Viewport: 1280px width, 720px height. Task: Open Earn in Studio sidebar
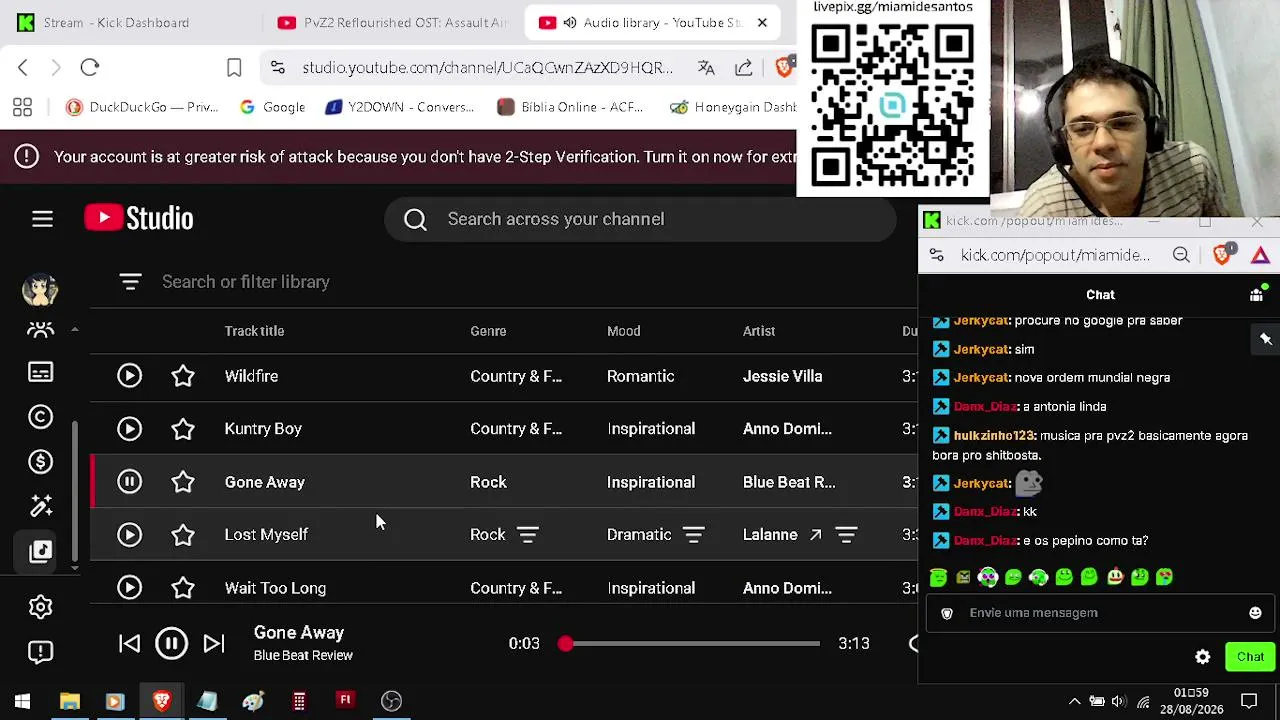click(x=40, y=462)
